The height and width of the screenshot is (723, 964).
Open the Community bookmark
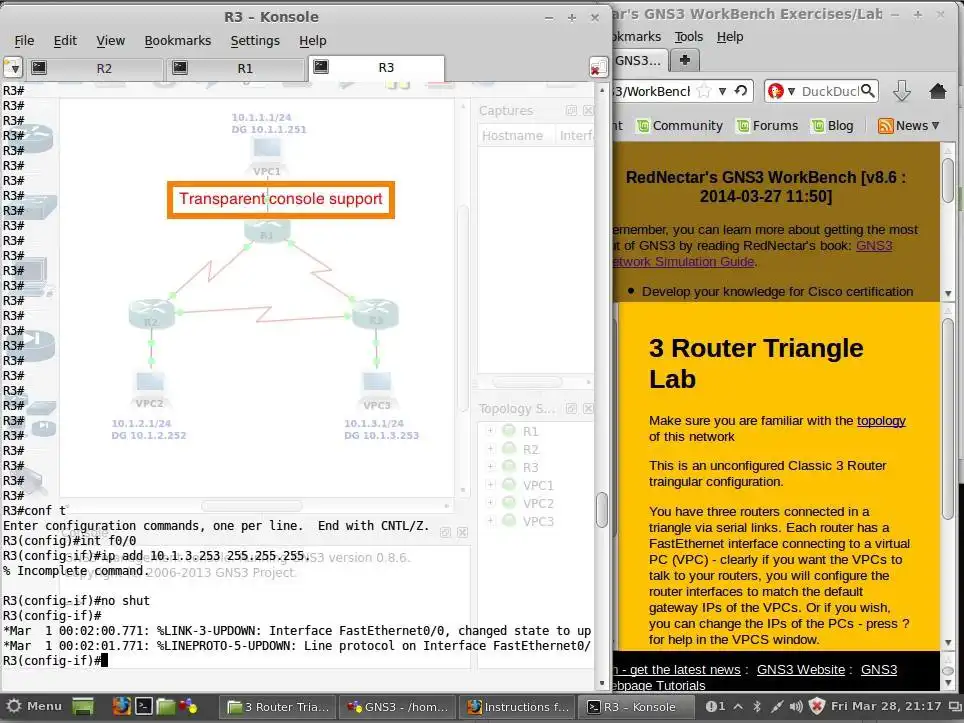click(680, 126)
